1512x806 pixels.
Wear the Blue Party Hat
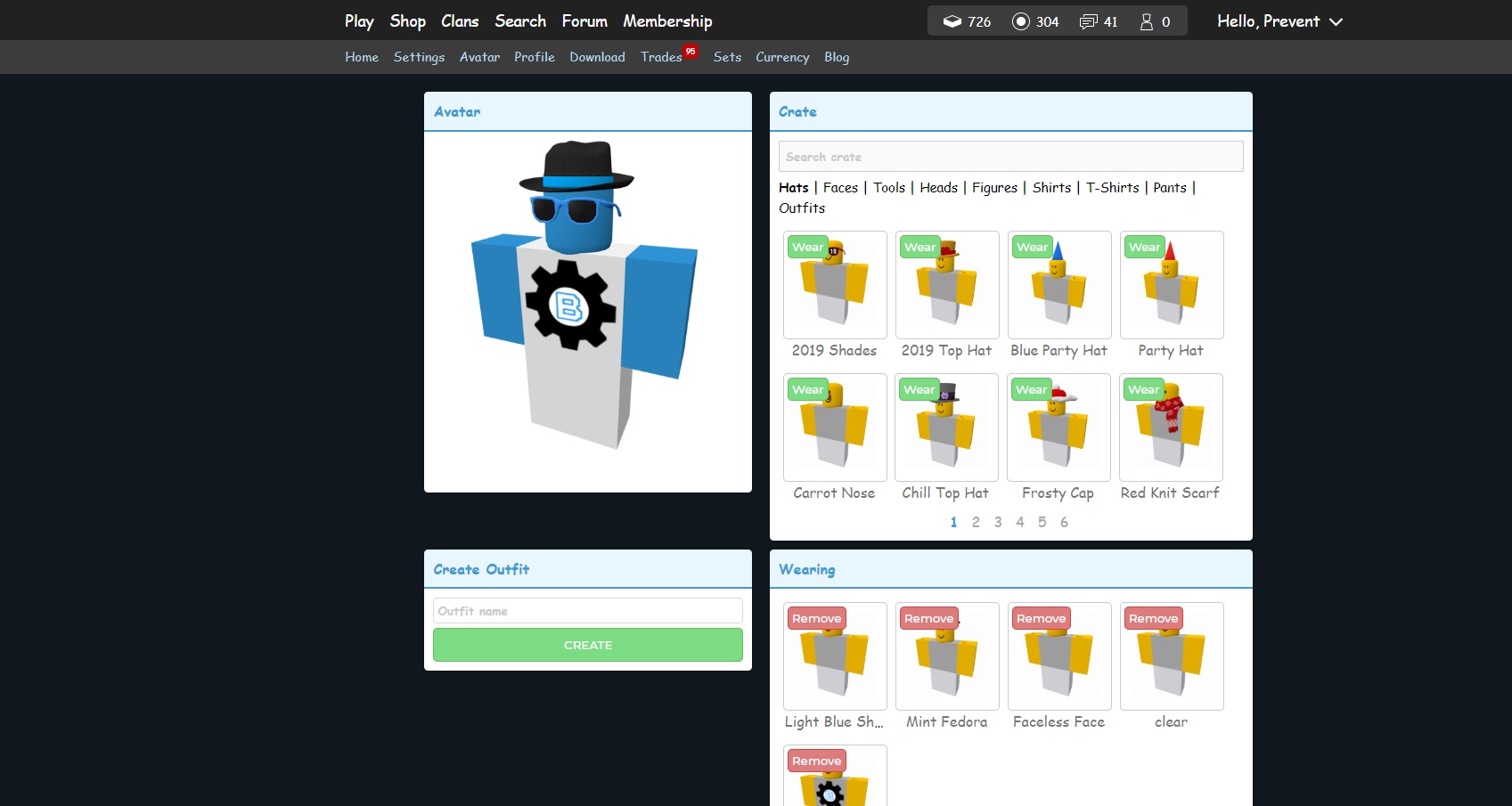[1032, 247]
